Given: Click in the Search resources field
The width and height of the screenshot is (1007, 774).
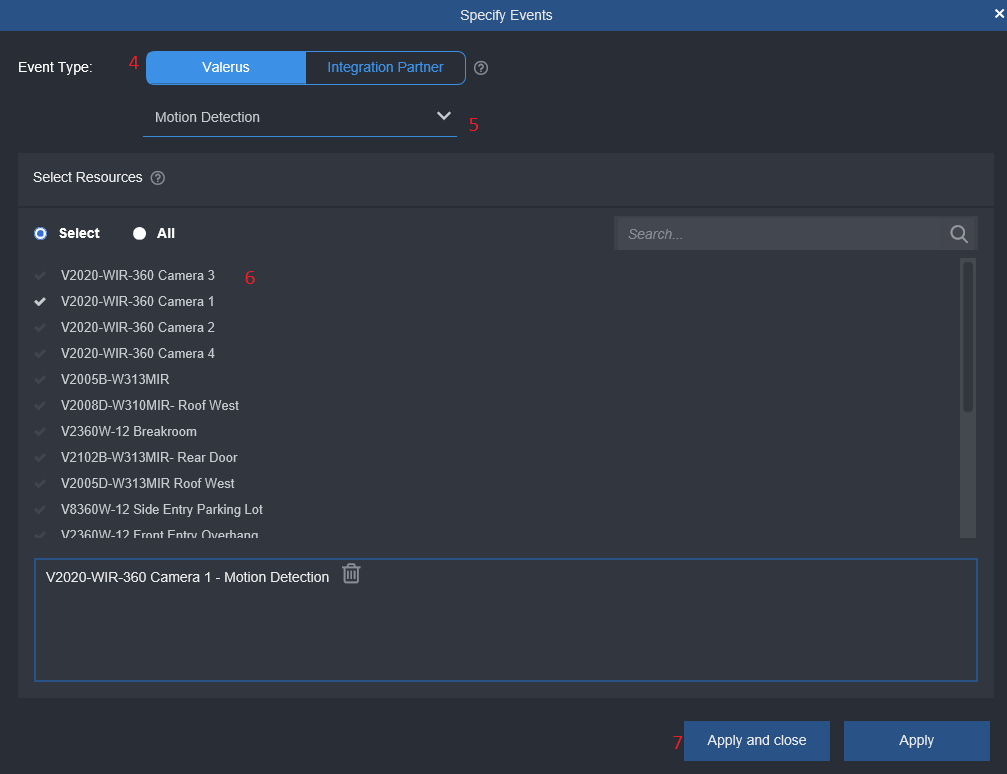Looking at the screenshot, I should coord(780,234).
